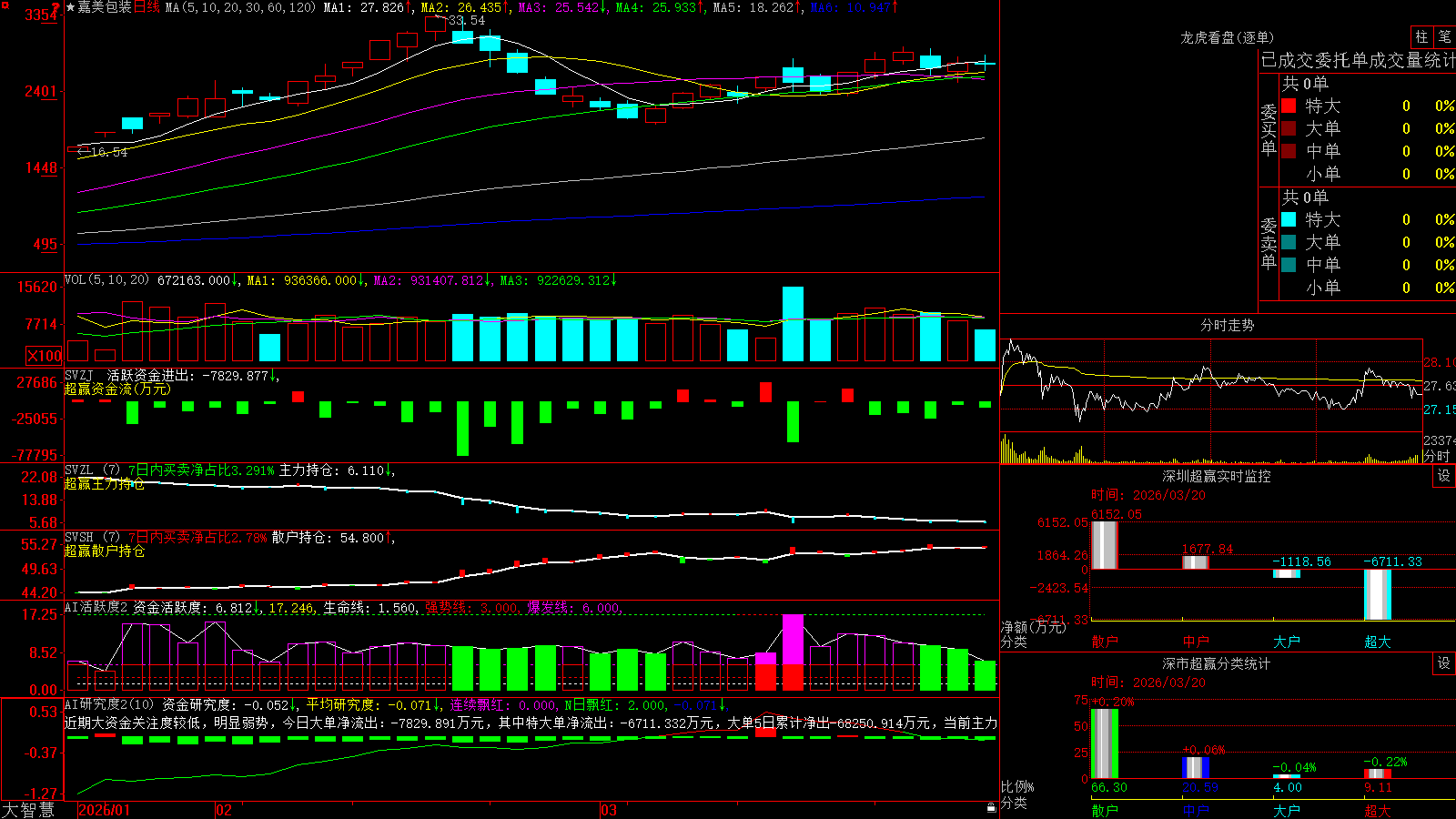Click the 爆发线: 6.000 value
The height and width of the screenshot is (819, 1456).
point(573,608)
